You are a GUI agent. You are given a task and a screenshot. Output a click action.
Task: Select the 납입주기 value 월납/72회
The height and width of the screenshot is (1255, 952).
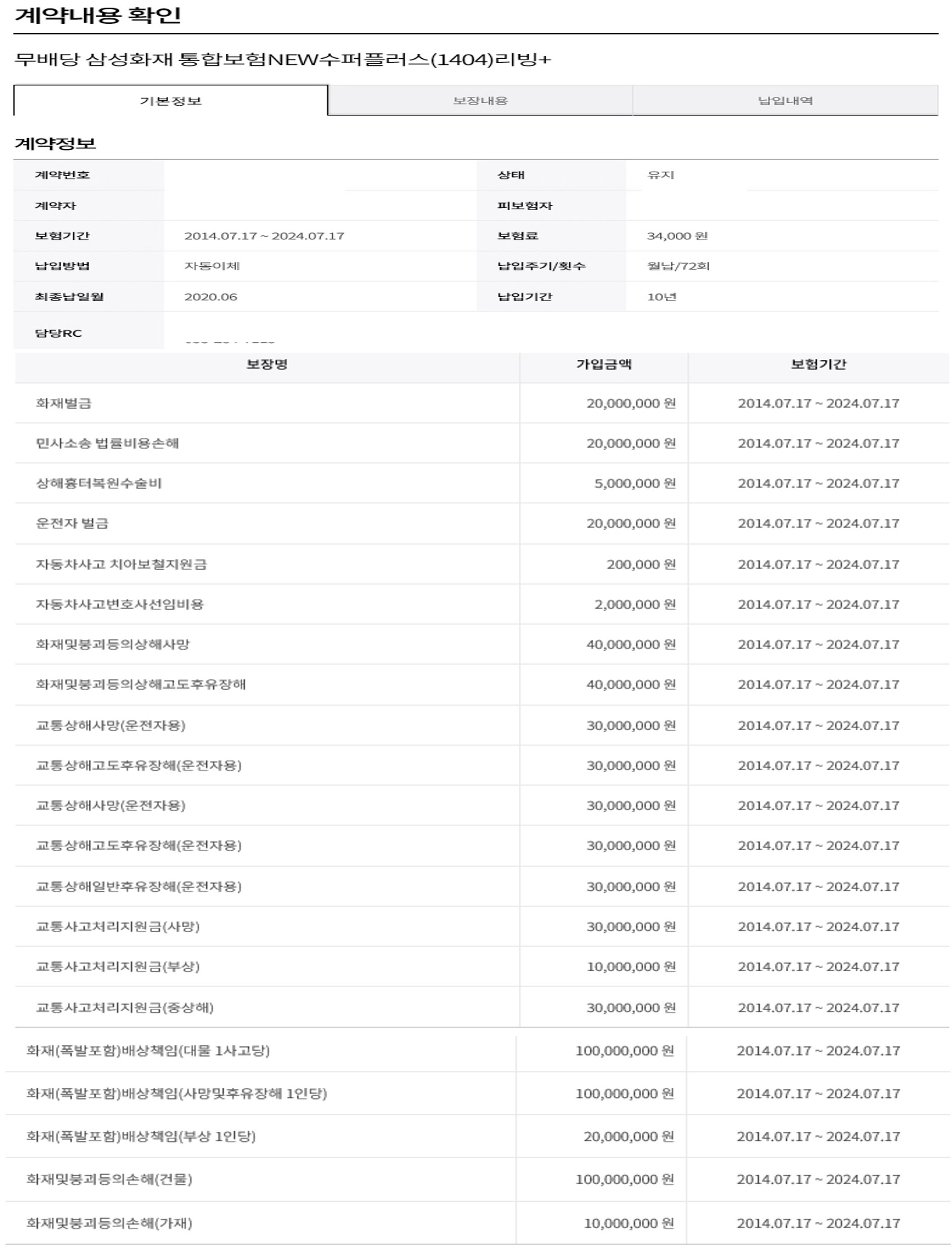click(x=678, y=265)
